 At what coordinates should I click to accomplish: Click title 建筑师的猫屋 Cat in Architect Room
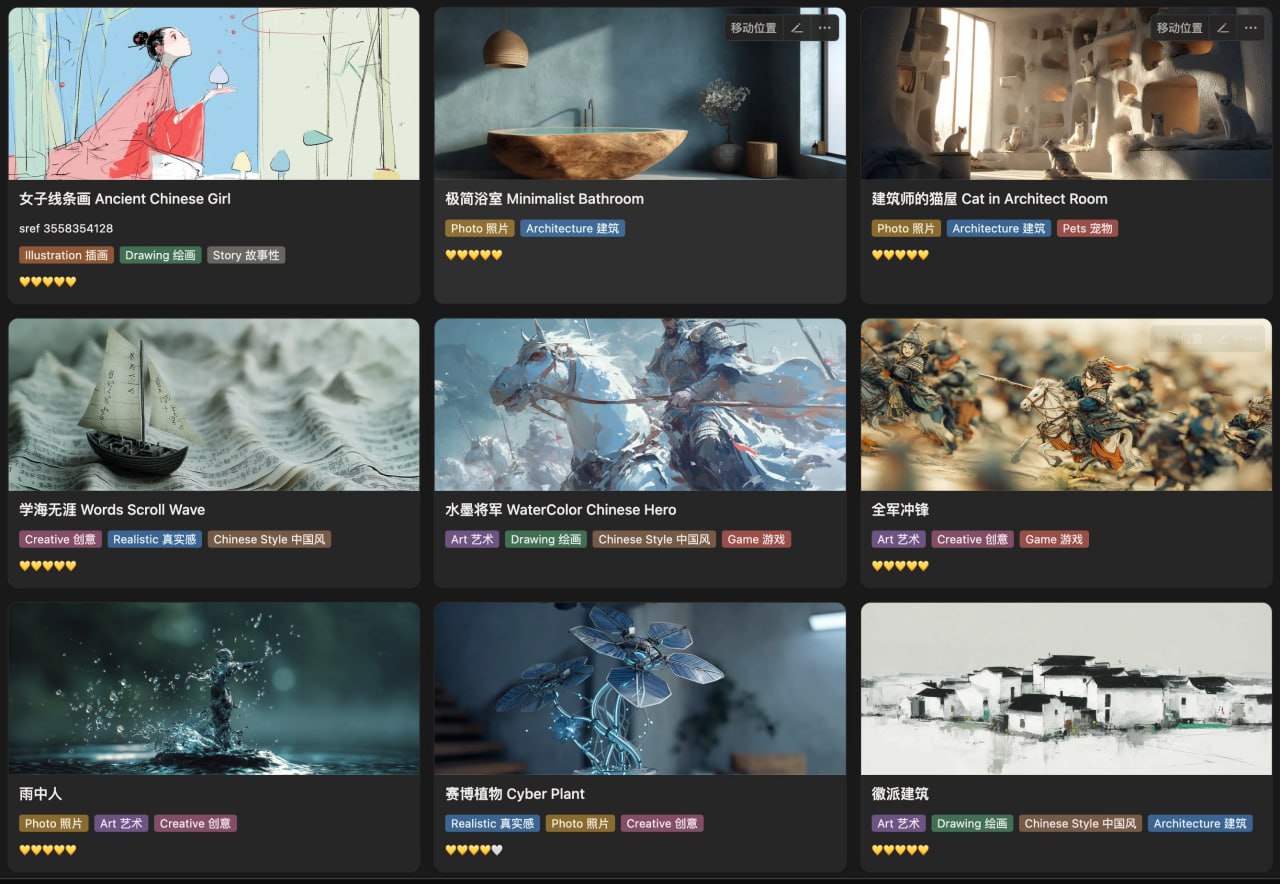(x=990, y=199)
